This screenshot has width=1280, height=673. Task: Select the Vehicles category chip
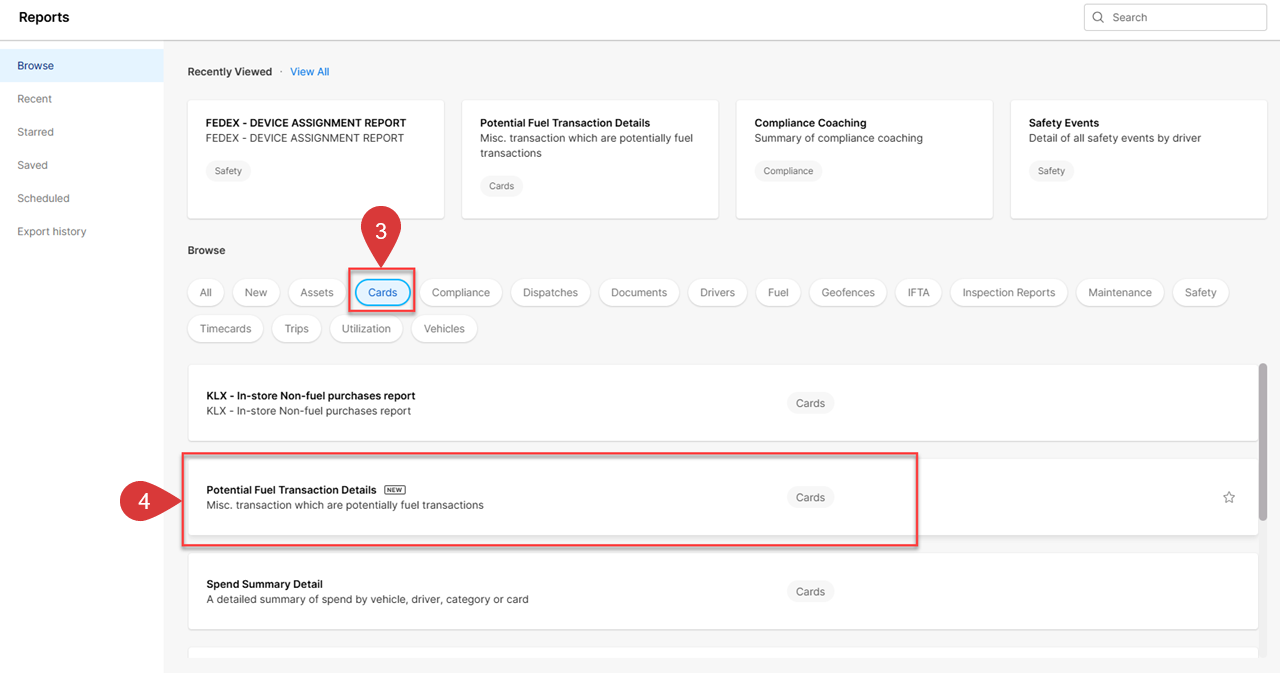pos(444,329)
